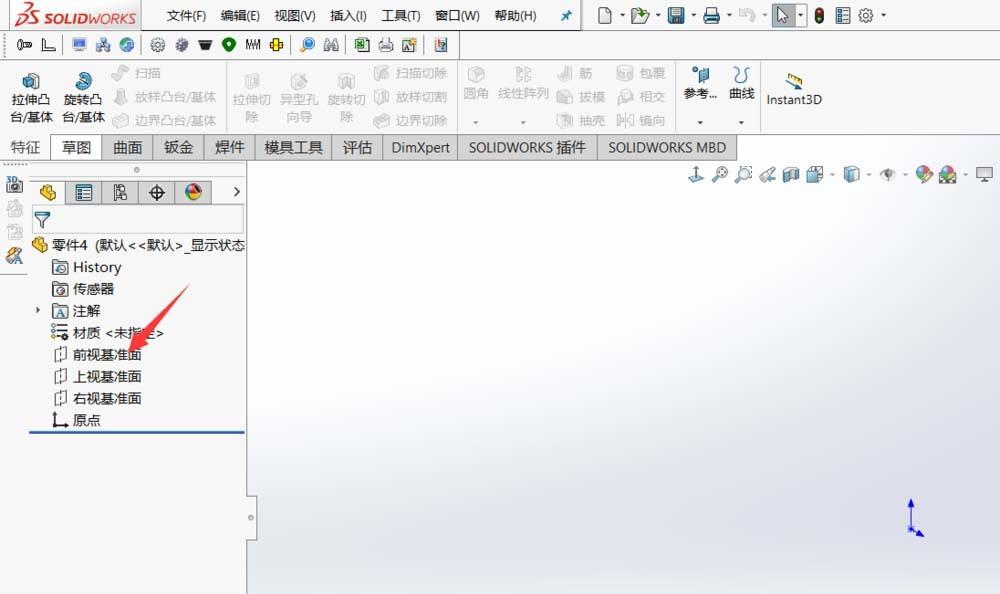Viewport: 1000px width, 594px height.
Task: Unpin the toolbar via the pushpin icon
Action: coord(566,15)
